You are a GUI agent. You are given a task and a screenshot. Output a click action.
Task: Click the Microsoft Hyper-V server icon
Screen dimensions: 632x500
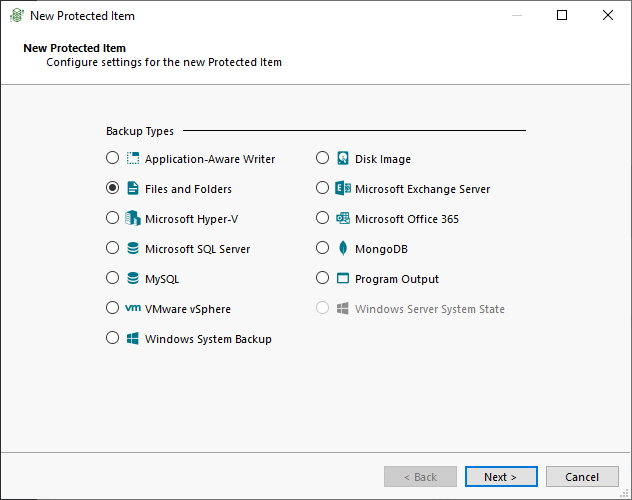click(x=133, y=218)
